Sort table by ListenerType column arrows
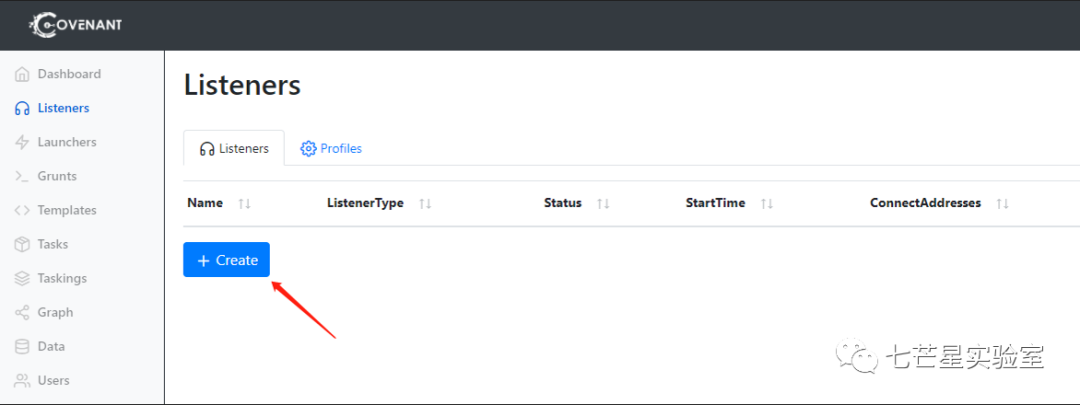This screenshot has width=1080, height=405. pyautogui.click(x=425, y=204)
